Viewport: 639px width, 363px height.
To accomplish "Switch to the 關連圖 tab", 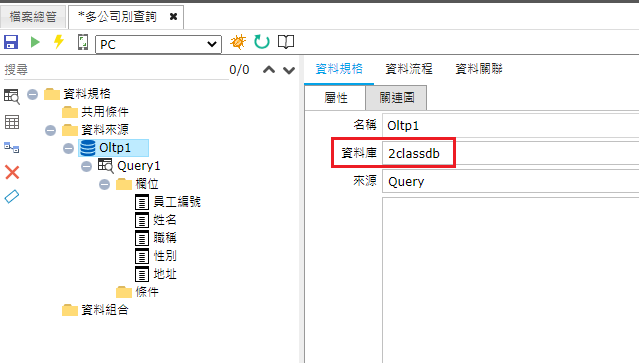I will pyautogui.click(x=397, y=98).
